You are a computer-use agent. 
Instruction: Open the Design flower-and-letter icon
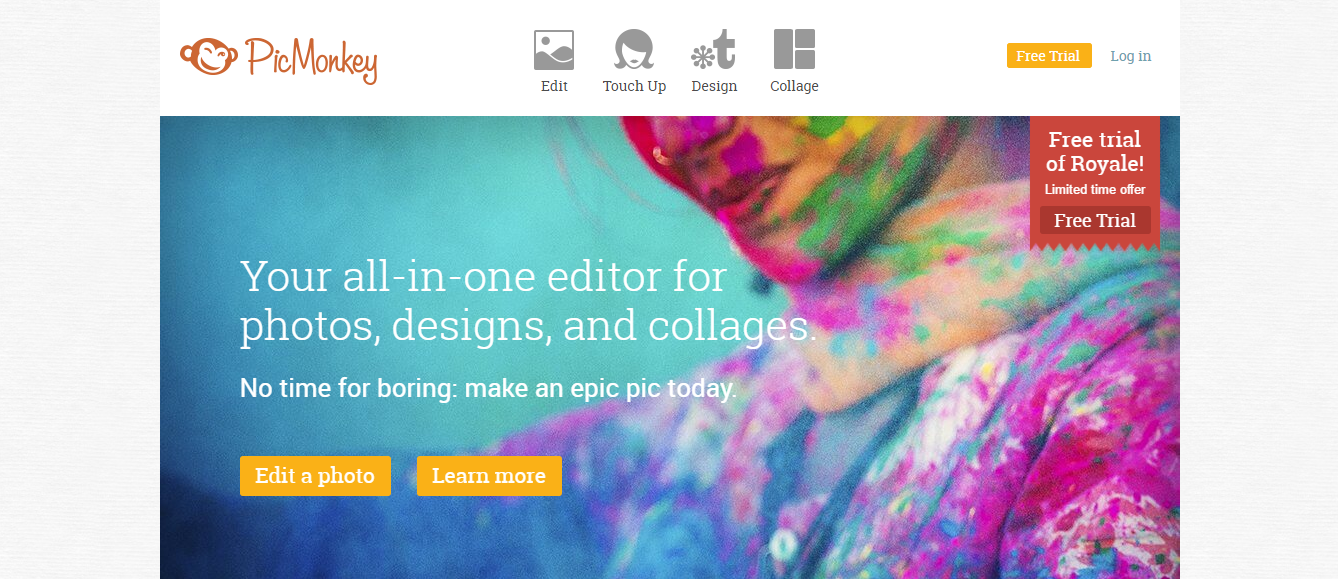tap(714, 50)
